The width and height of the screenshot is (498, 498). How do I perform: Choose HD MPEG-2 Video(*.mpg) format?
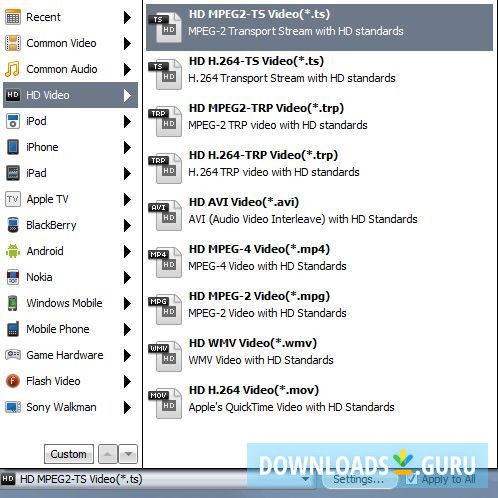(x=319, y=309)
